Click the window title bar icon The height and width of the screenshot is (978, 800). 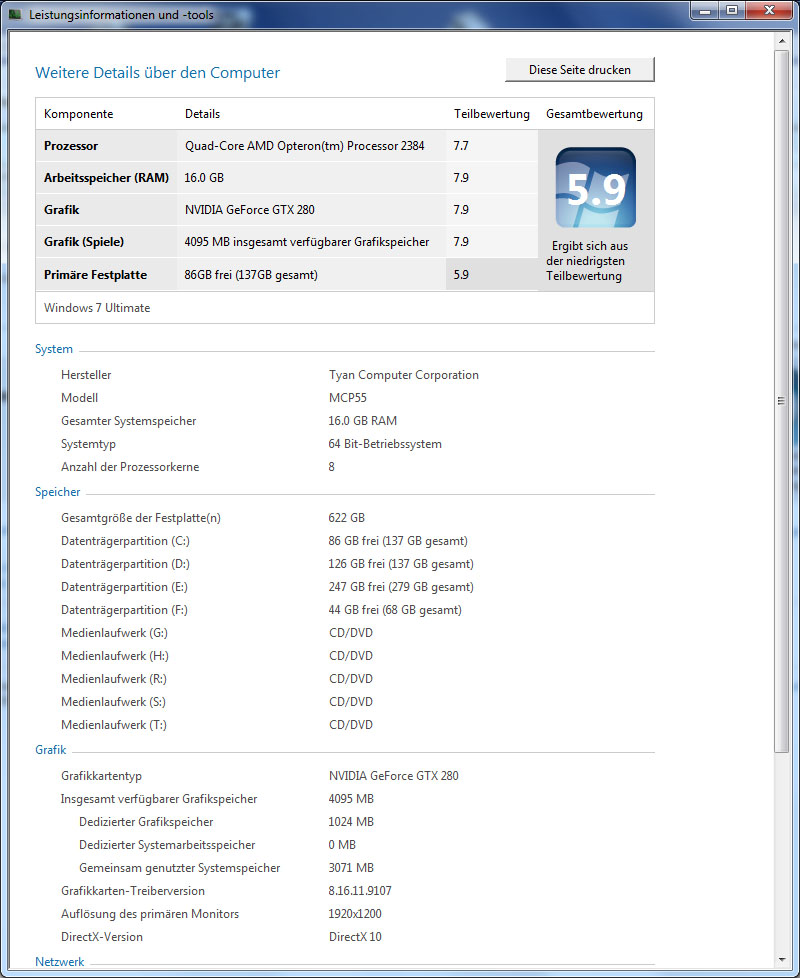[x=15, y=14]
